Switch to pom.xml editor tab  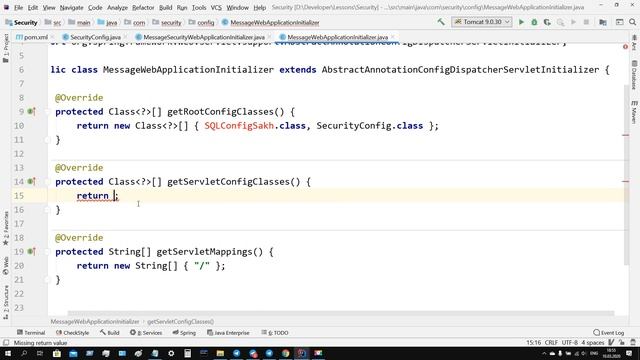click(x=32, y=37)
